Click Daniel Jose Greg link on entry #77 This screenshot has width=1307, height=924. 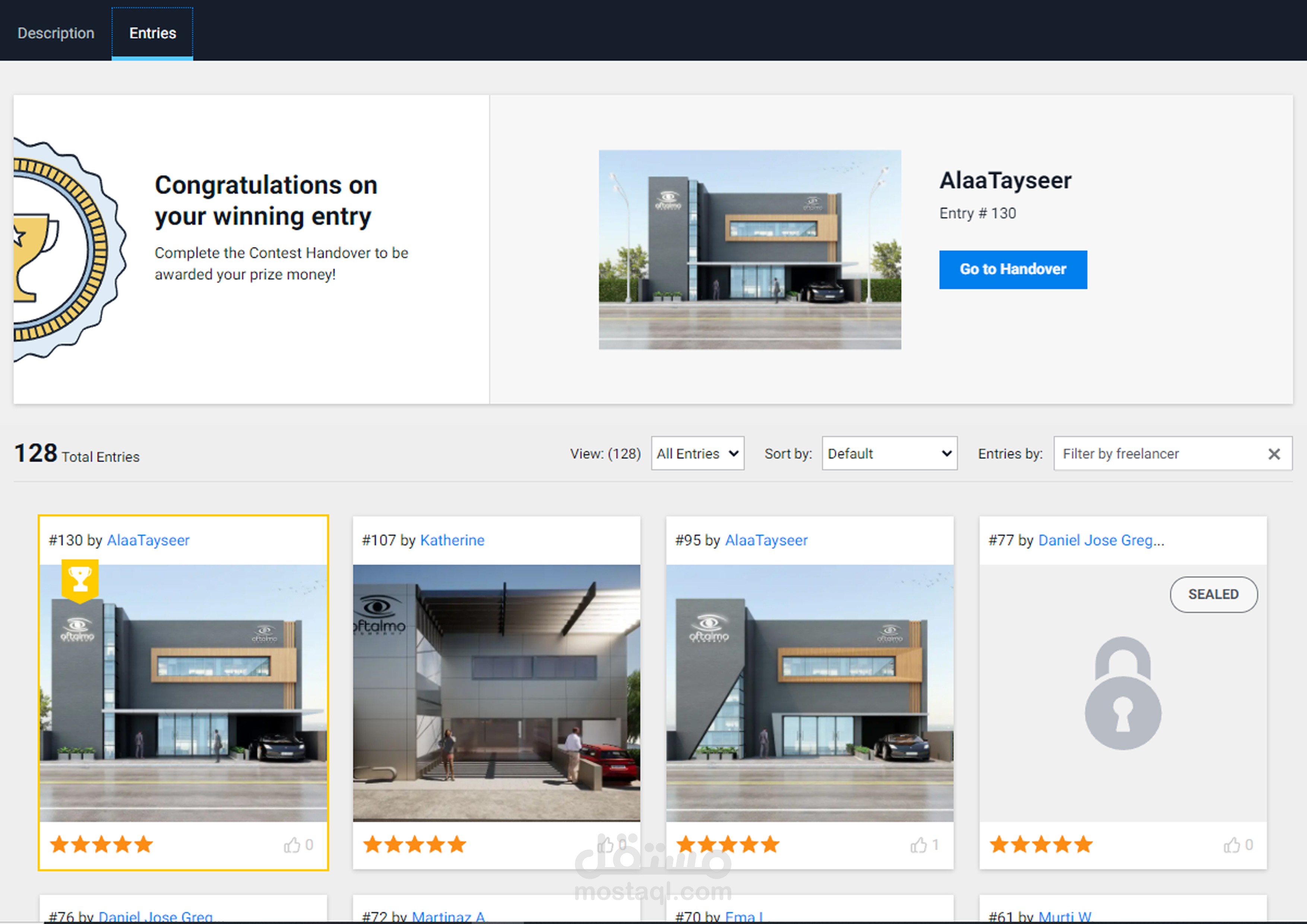click(1101, 540)
